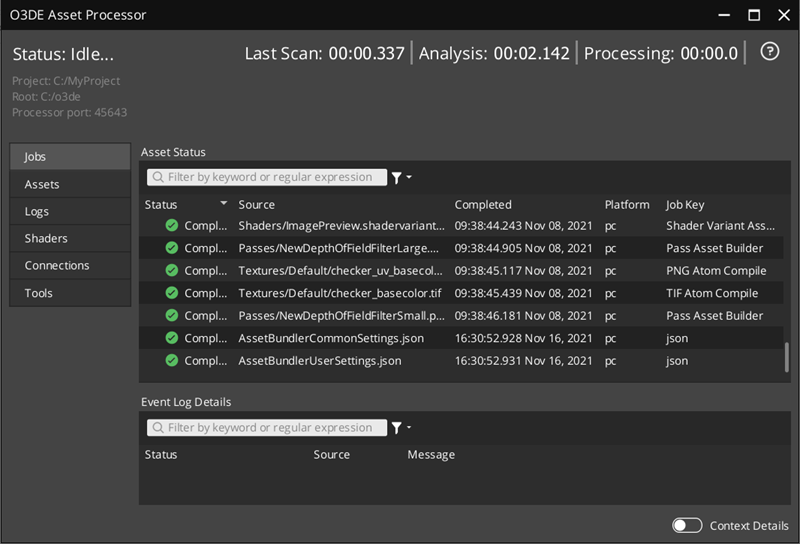800x544 pixels.
Task: Expand the Asset Status filter dropdown arrow
Action: (410, 178)
